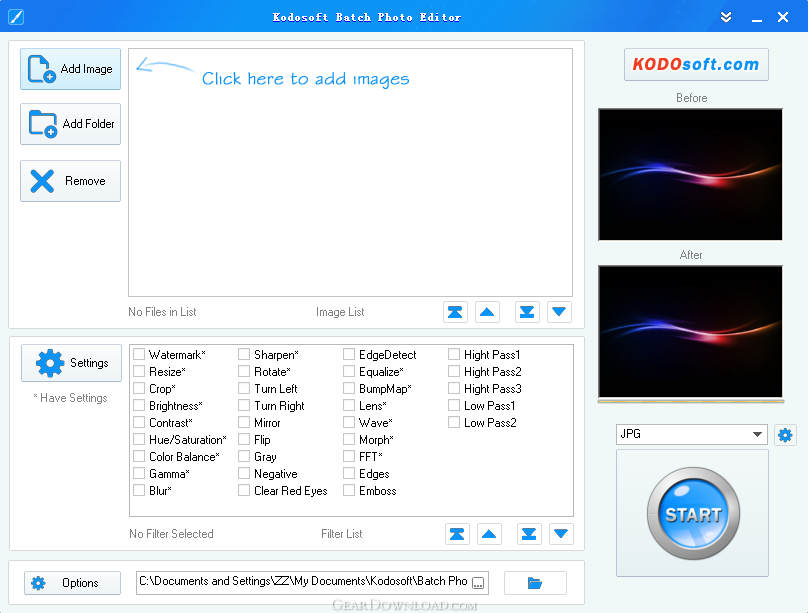Check the Color Balance filter

pyautogui.click(x=139, y=456)
